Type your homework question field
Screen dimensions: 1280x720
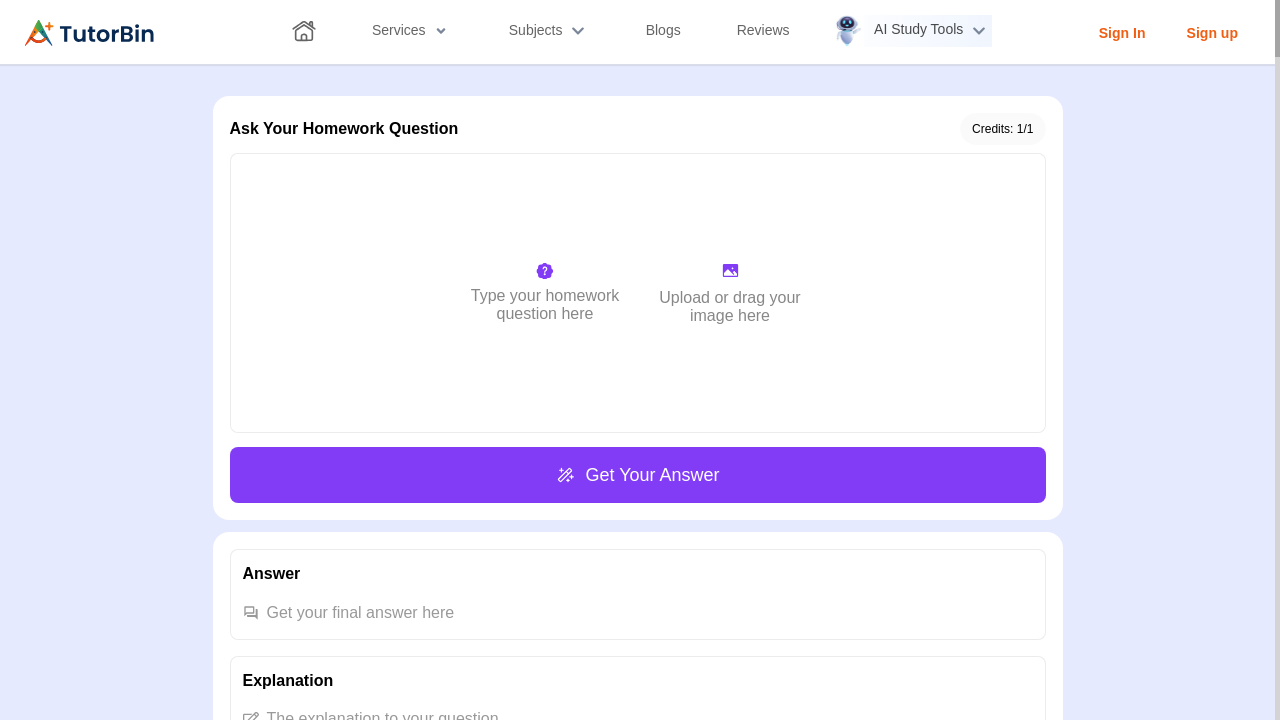(545, 305)
